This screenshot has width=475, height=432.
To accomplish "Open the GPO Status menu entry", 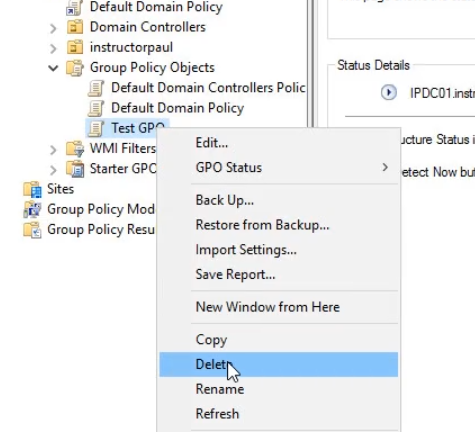I will (x=278, y=167).
